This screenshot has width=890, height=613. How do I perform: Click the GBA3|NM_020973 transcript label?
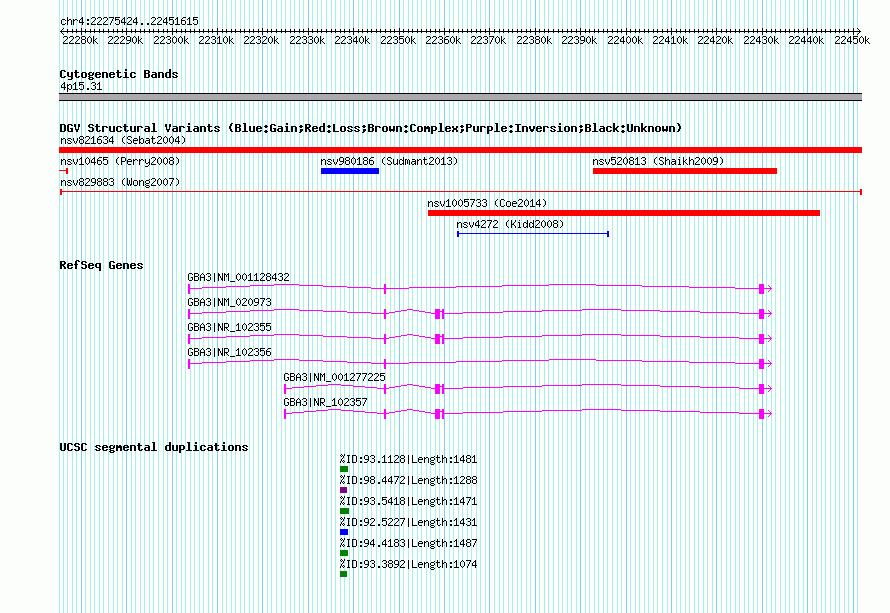pyautogui.click(x=229, y=302)
